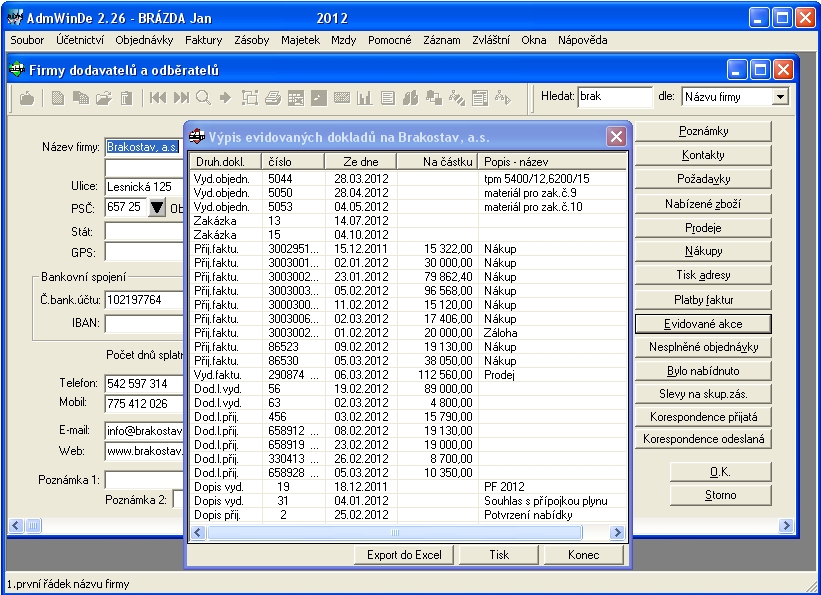Click the main window's scrollbar right arrow
821x595 pixels.
786,525
